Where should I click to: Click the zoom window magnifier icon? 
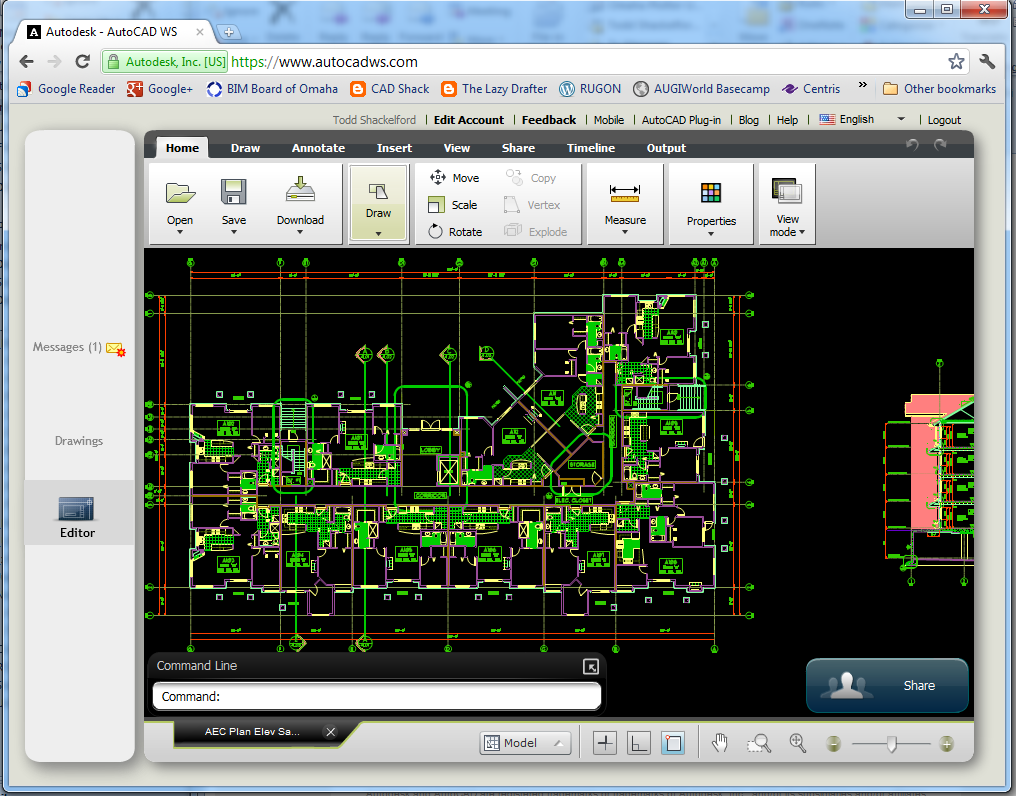coord(760,743)
